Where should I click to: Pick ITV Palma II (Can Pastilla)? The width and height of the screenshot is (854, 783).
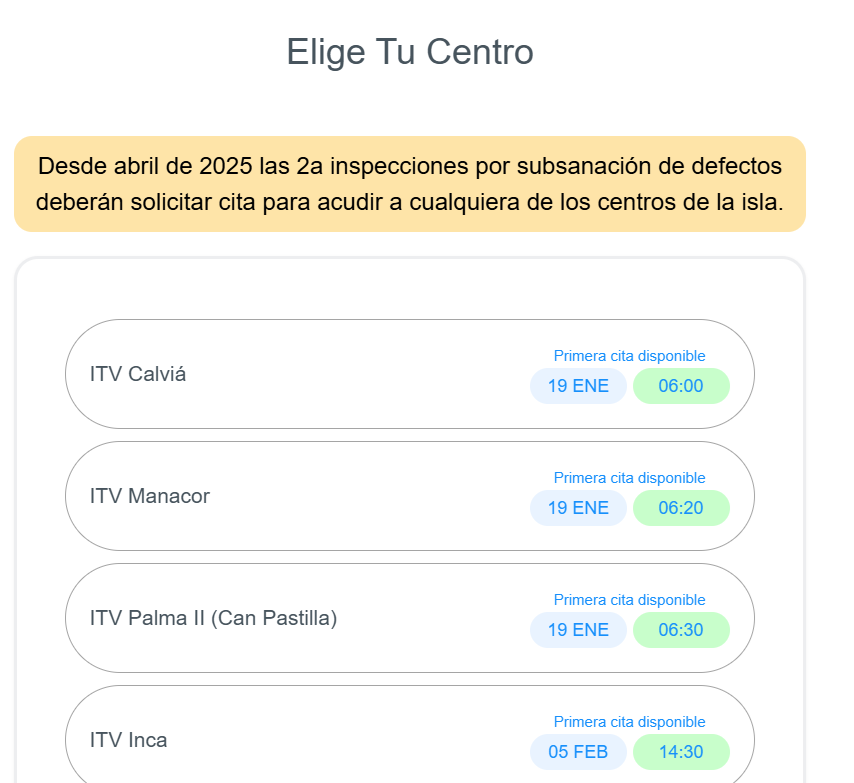213,618
